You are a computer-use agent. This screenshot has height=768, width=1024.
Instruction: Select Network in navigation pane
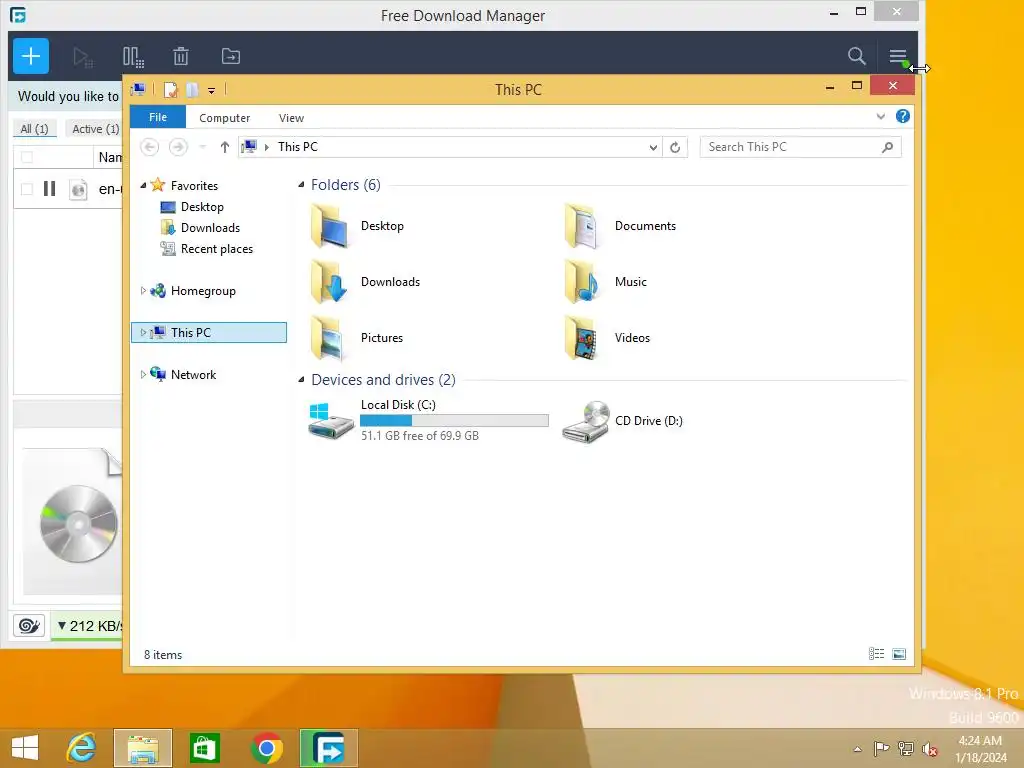pyautogui.click(x=193, y=375)
